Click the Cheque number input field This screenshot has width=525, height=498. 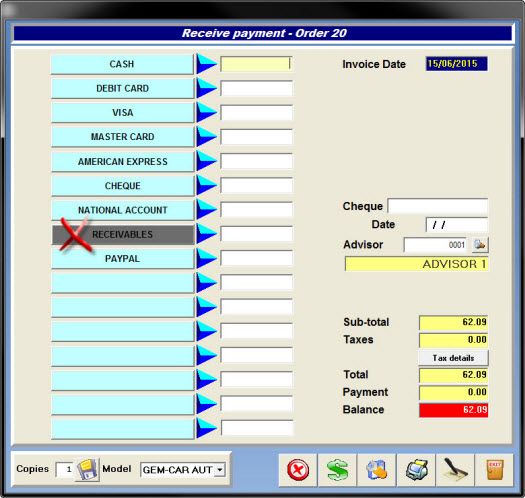tap(438, 206)
